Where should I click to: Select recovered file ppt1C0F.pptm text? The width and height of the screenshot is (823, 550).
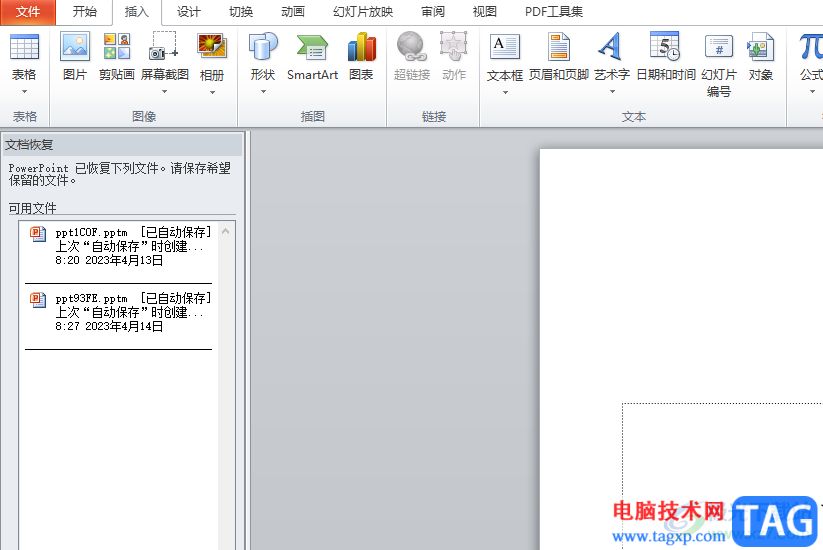coord(91,232)
